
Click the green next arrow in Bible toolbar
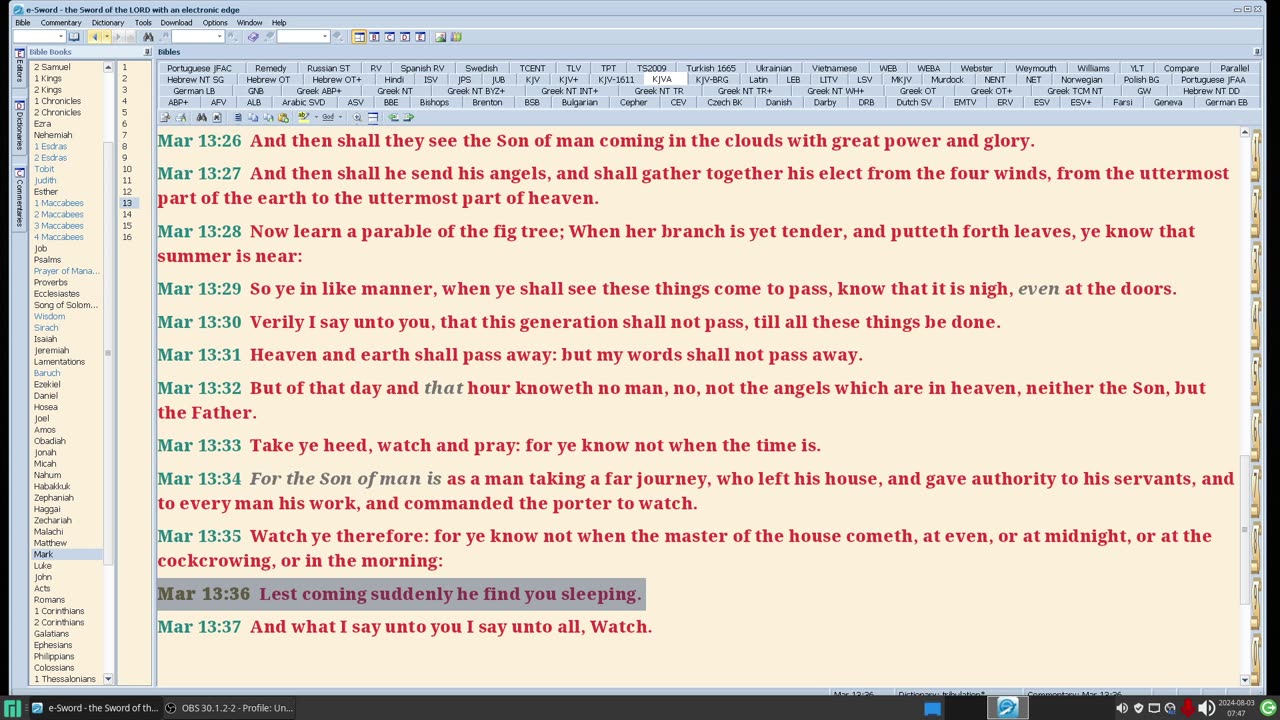(408, 117)
